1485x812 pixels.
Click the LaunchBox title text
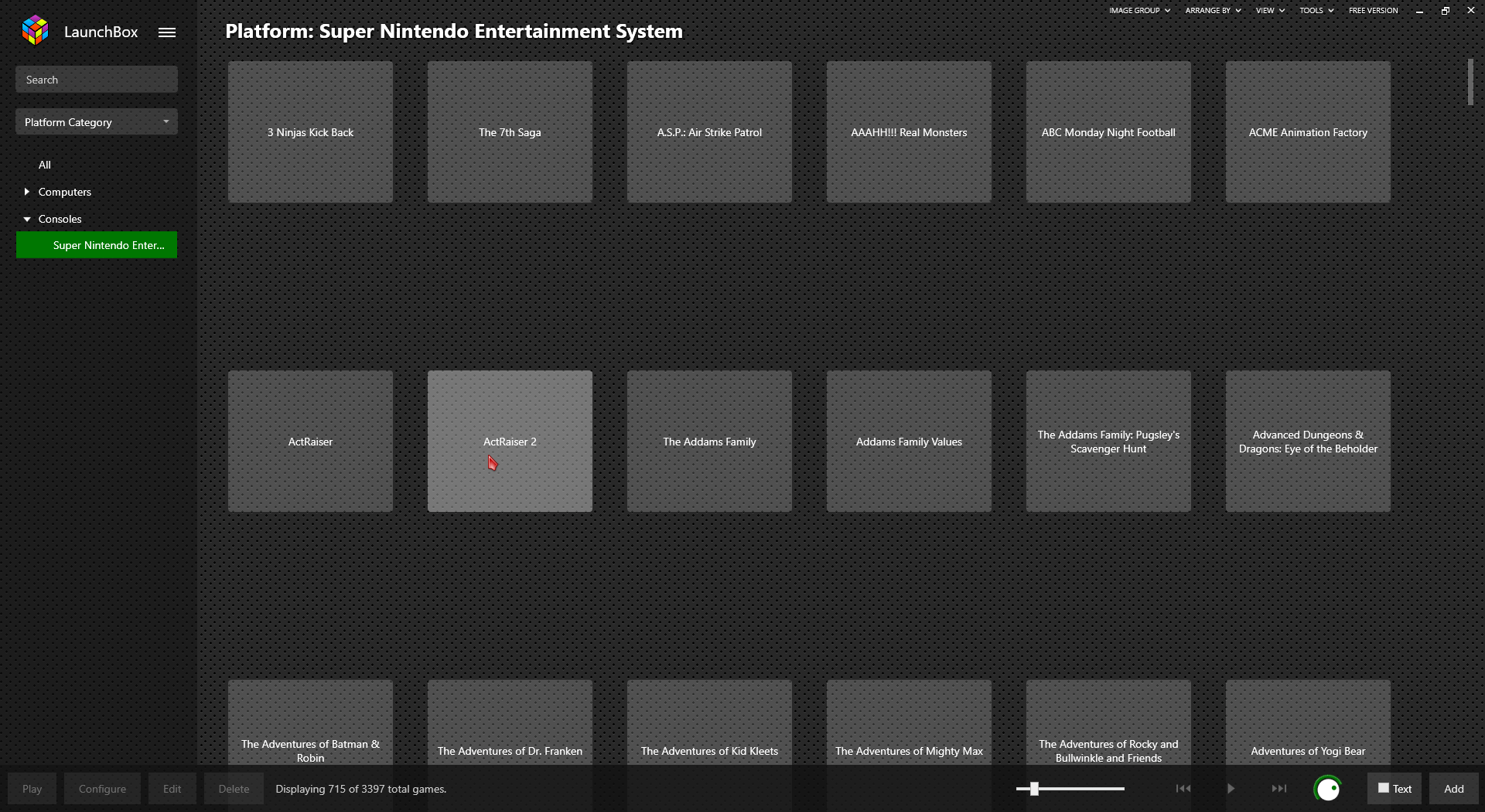[101, 32]
